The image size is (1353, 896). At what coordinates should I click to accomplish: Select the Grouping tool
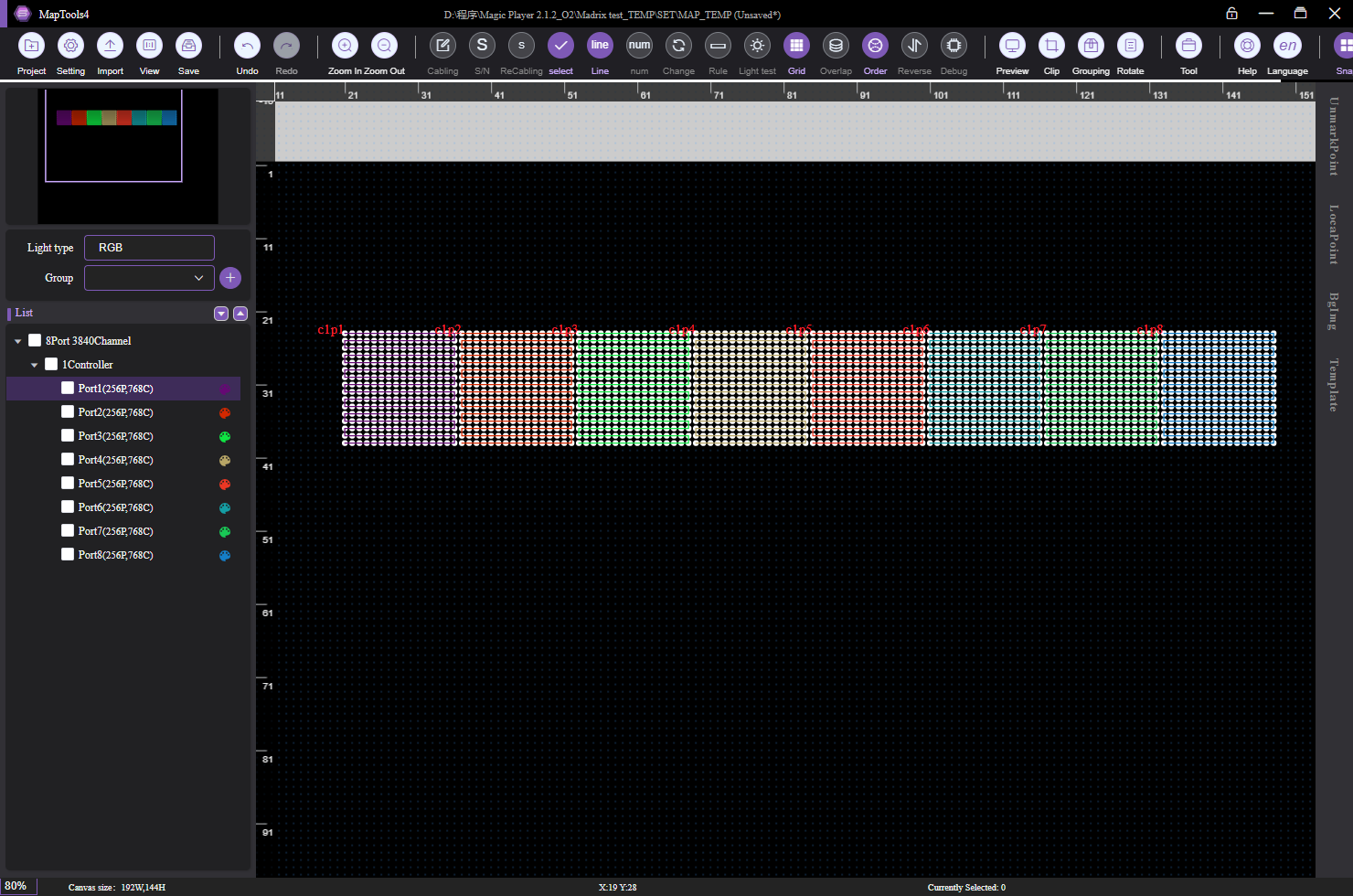1091,46
